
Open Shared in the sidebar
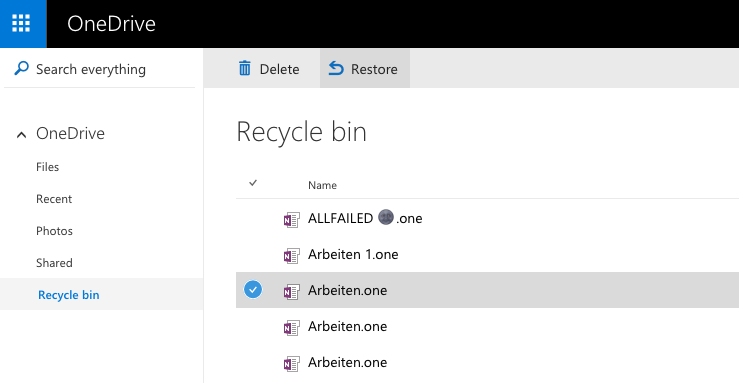point(55,263)
